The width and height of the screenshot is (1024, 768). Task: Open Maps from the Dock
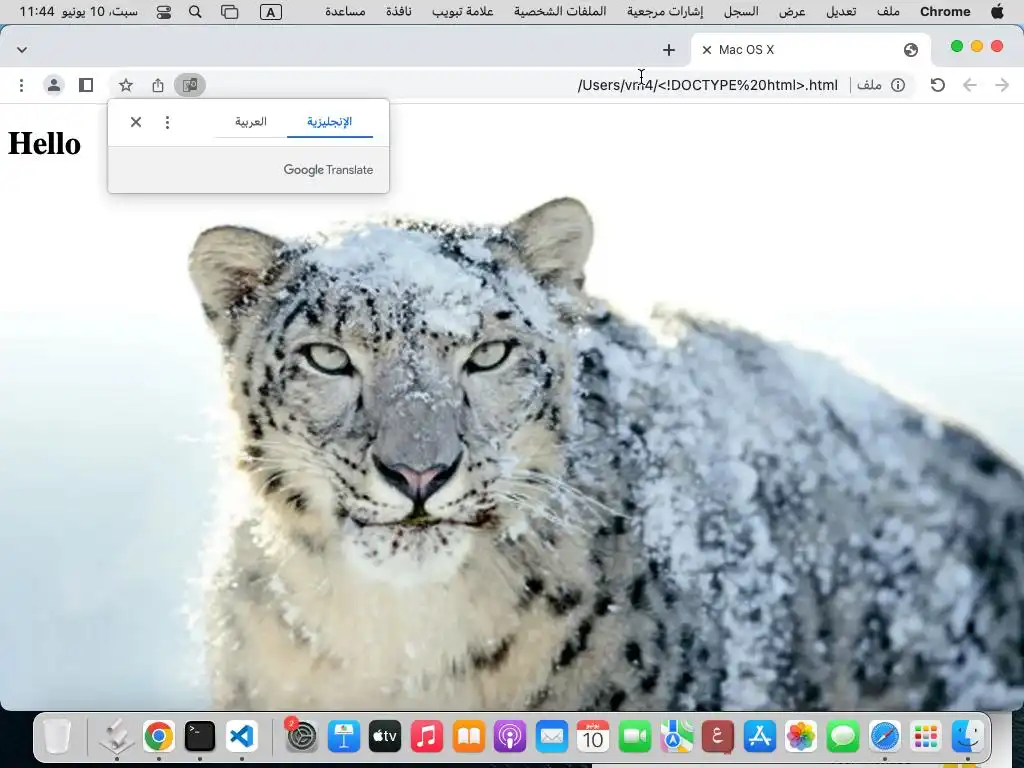[x=676, y=737]
